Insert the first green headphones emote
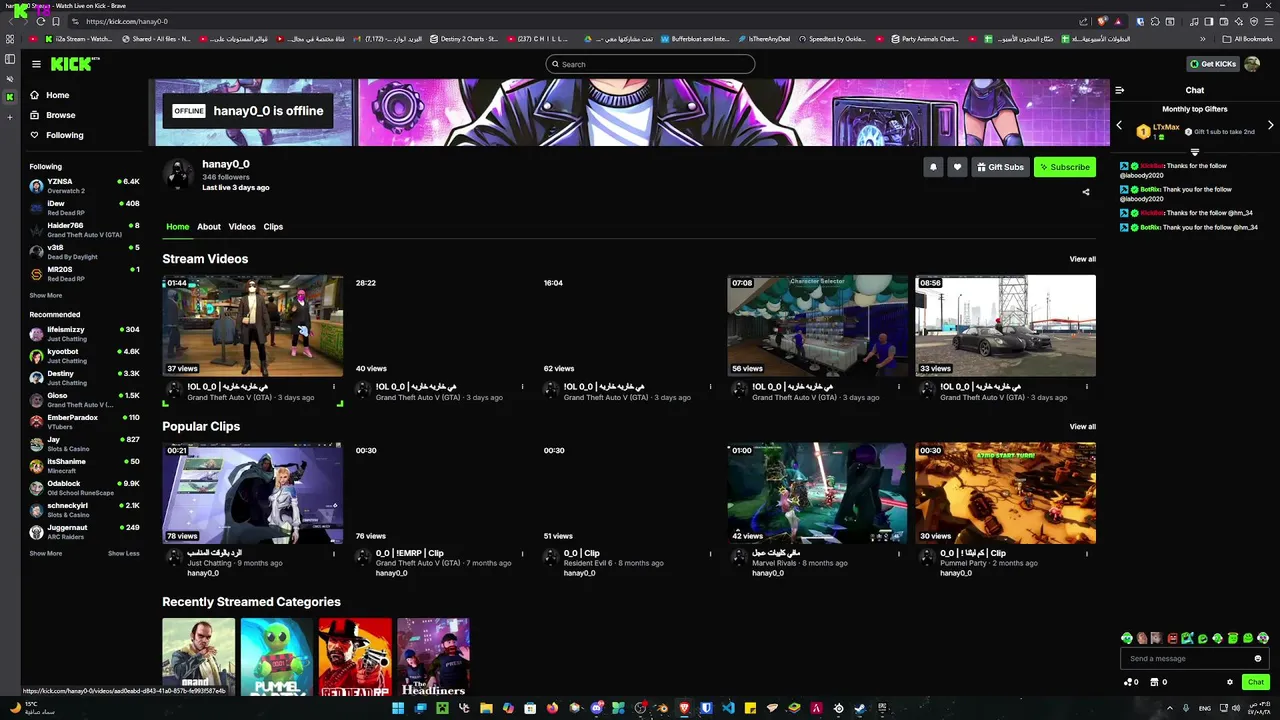This screenshot has height=720, width=1280. point(1127,638)
